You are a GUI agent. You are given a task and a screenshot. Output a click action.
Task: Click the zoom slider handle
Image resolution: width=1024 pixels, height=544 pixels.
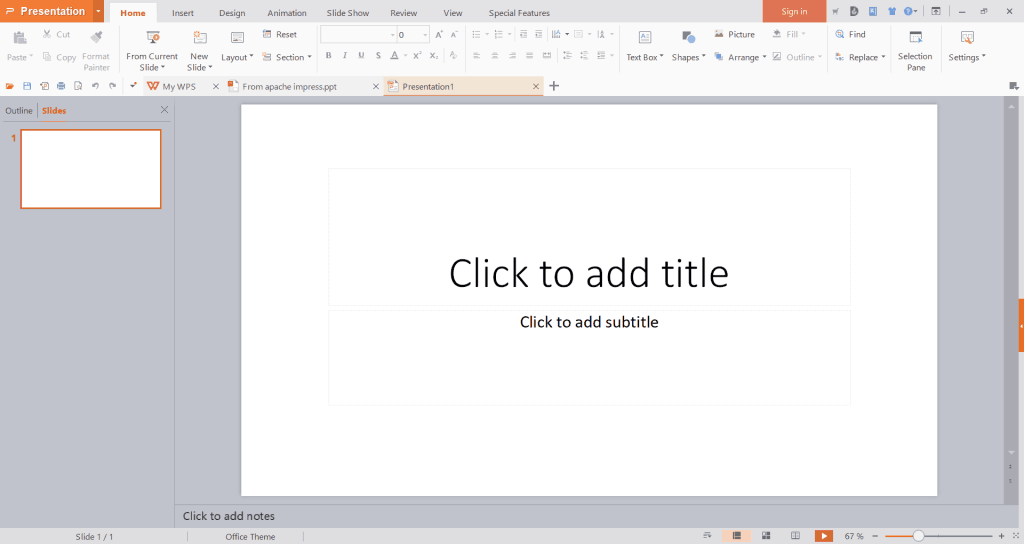[918, 536]
